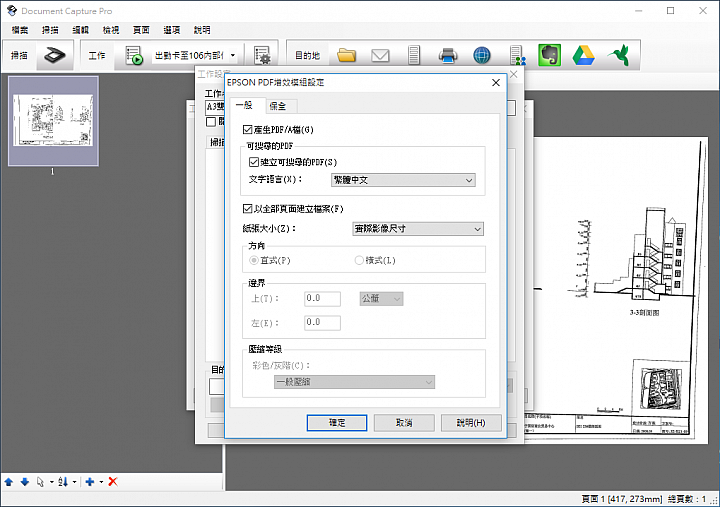The height and width of the screenshot is (507, 720).
Task: Select page 1 thumbnail
Action: tap(53, 121)
